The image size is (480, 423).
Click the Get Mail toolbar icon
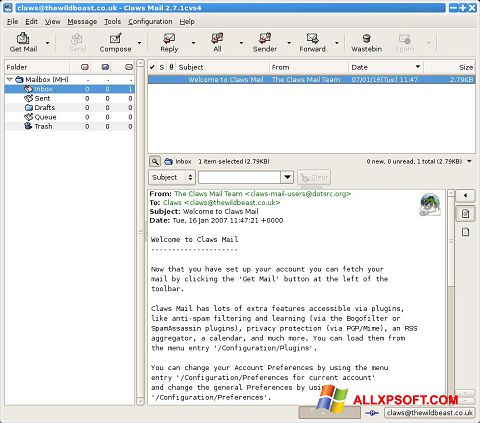point(23,43)
